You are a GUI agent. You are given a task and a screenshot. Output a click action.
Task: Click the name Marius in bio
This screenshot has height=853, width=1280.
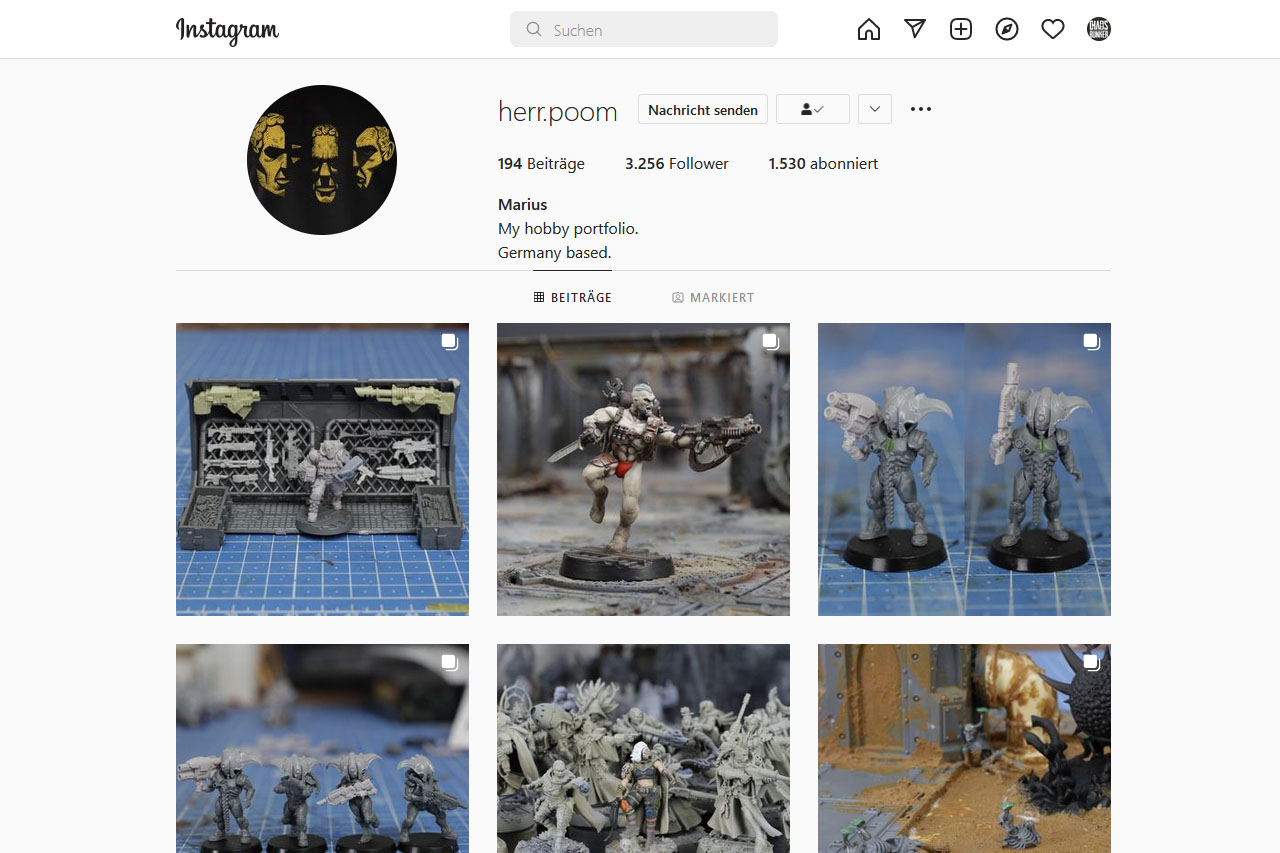tap(523, 204)
